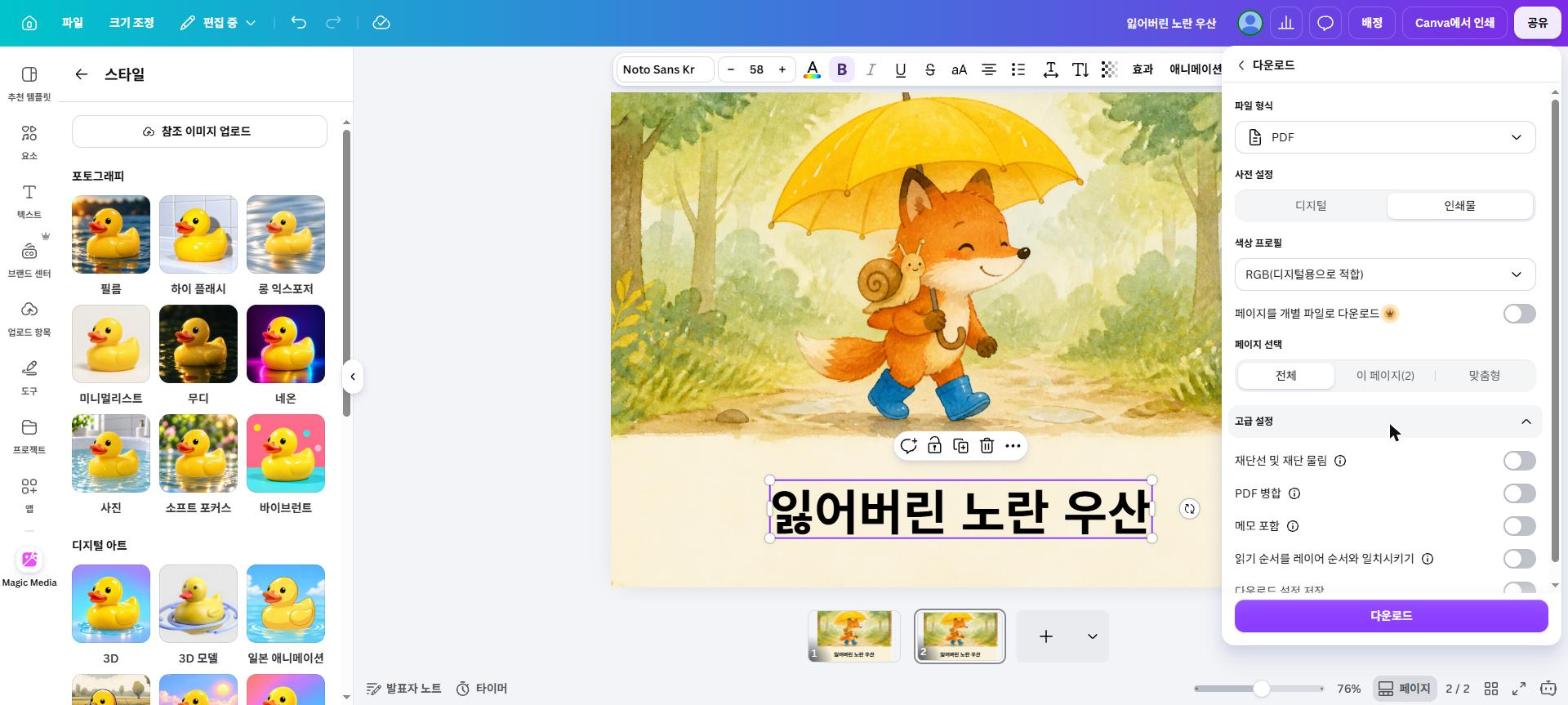Open the 파일 menu
This screenshot has height=705, width=1568.
coord(72,22)
